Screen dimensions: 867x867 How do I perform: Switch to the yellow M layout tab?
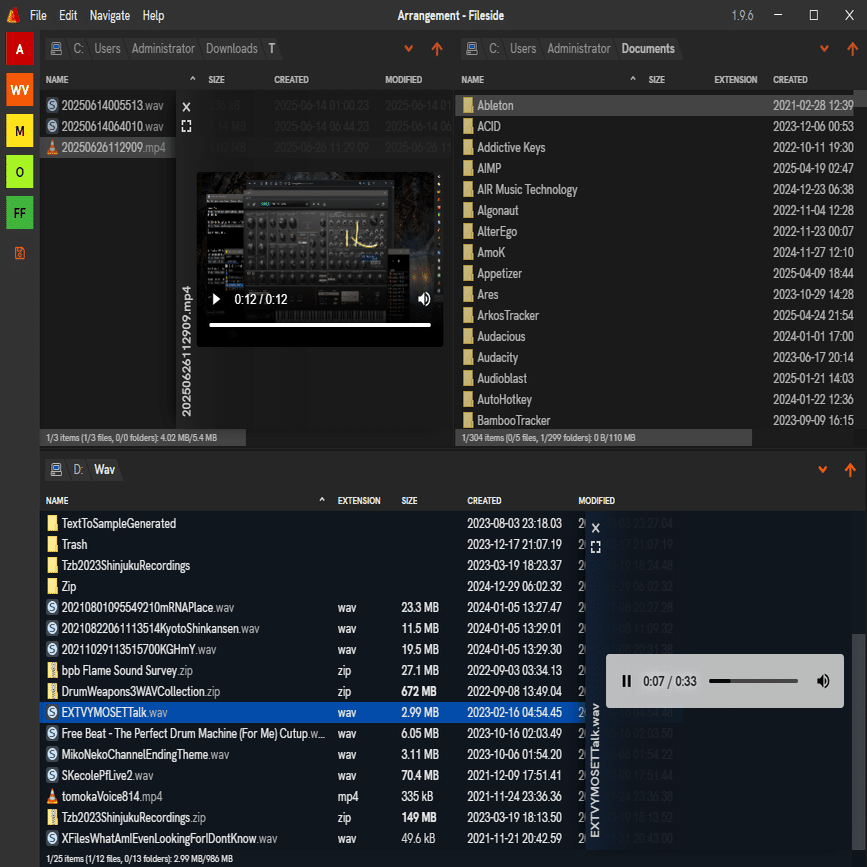[20, 130]
